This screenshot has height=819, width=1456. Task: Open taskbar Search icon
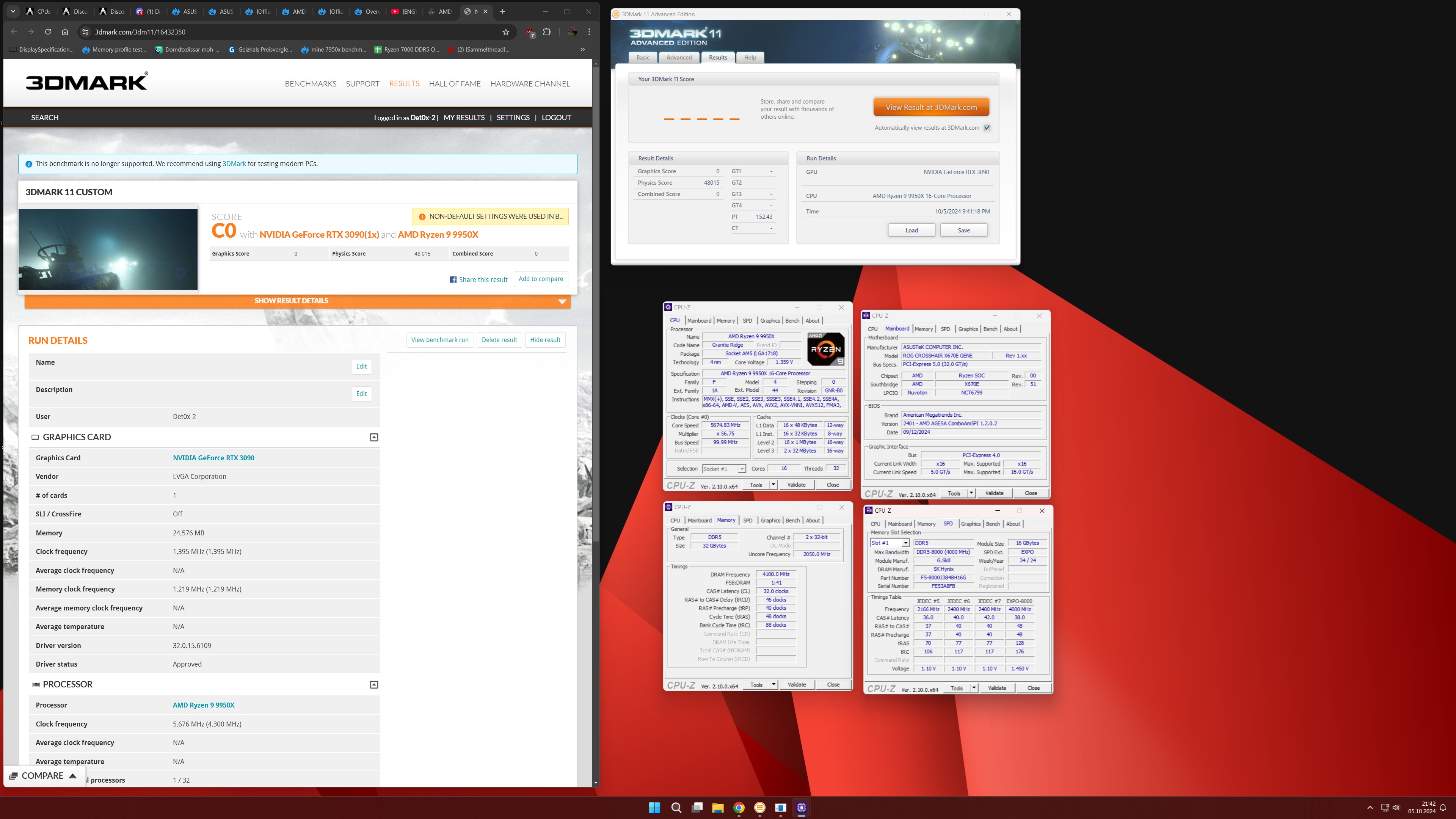click(x=676, y=807)
